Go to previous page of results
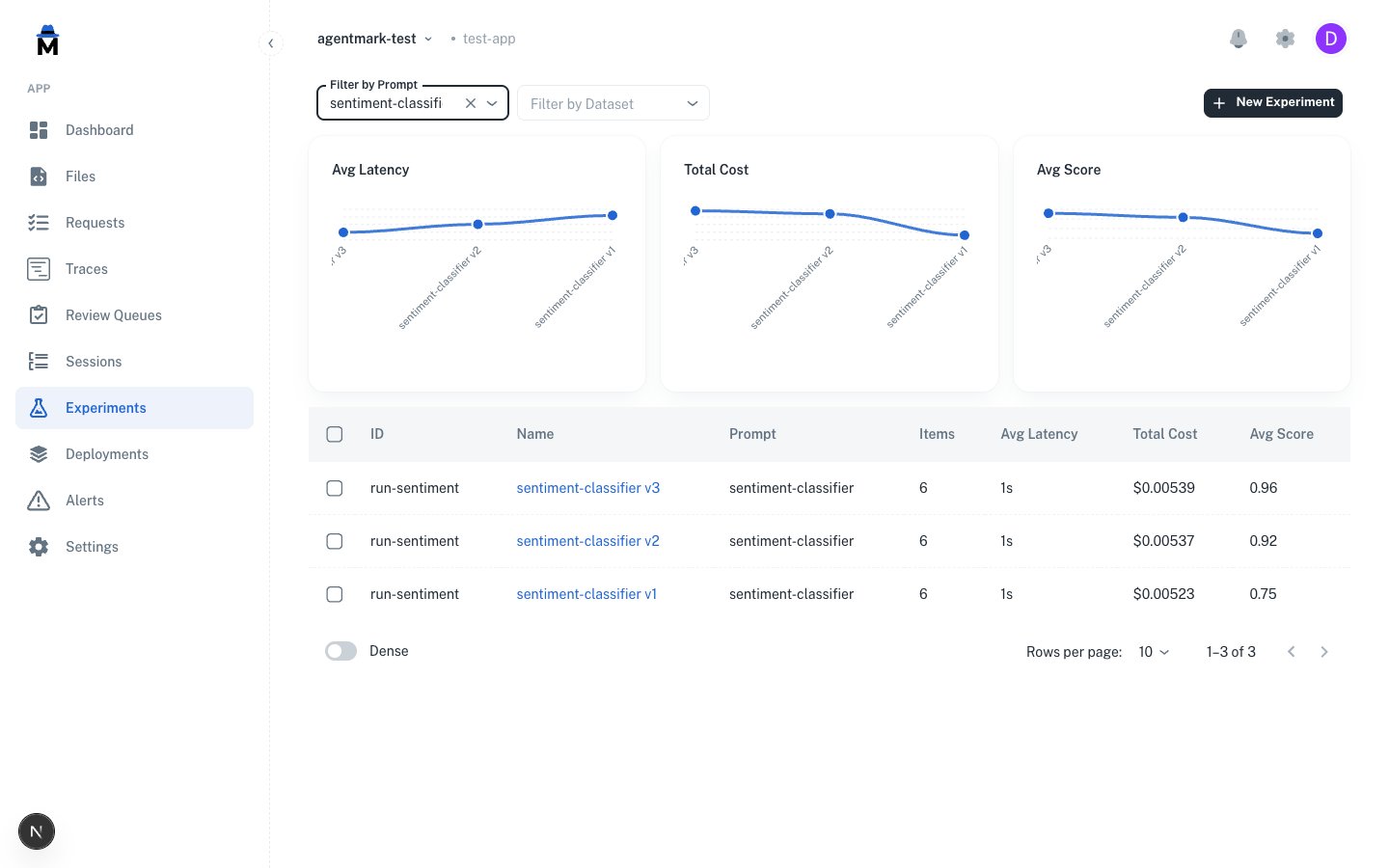The width and height of the screenshot is (1389, 868). coord(1292,652)
